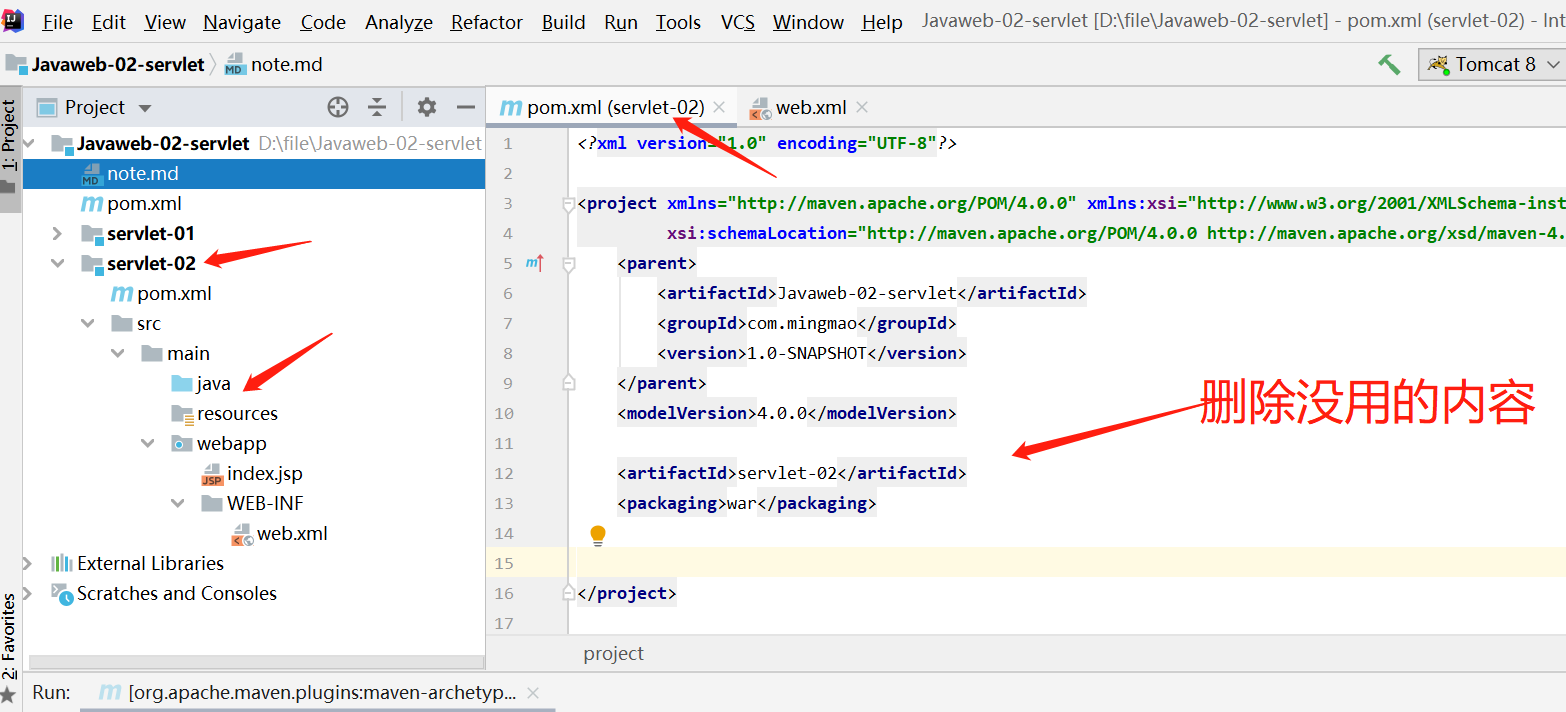Image resolution: width=1566 pixels, height=712 pixels.
Task: Open Project panel settings gear
Action: point(427,107)
